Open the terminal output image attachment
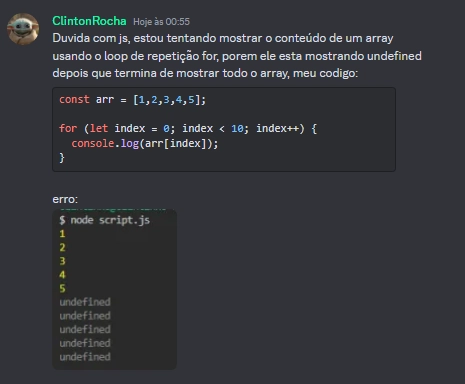 tap(114, 289)
